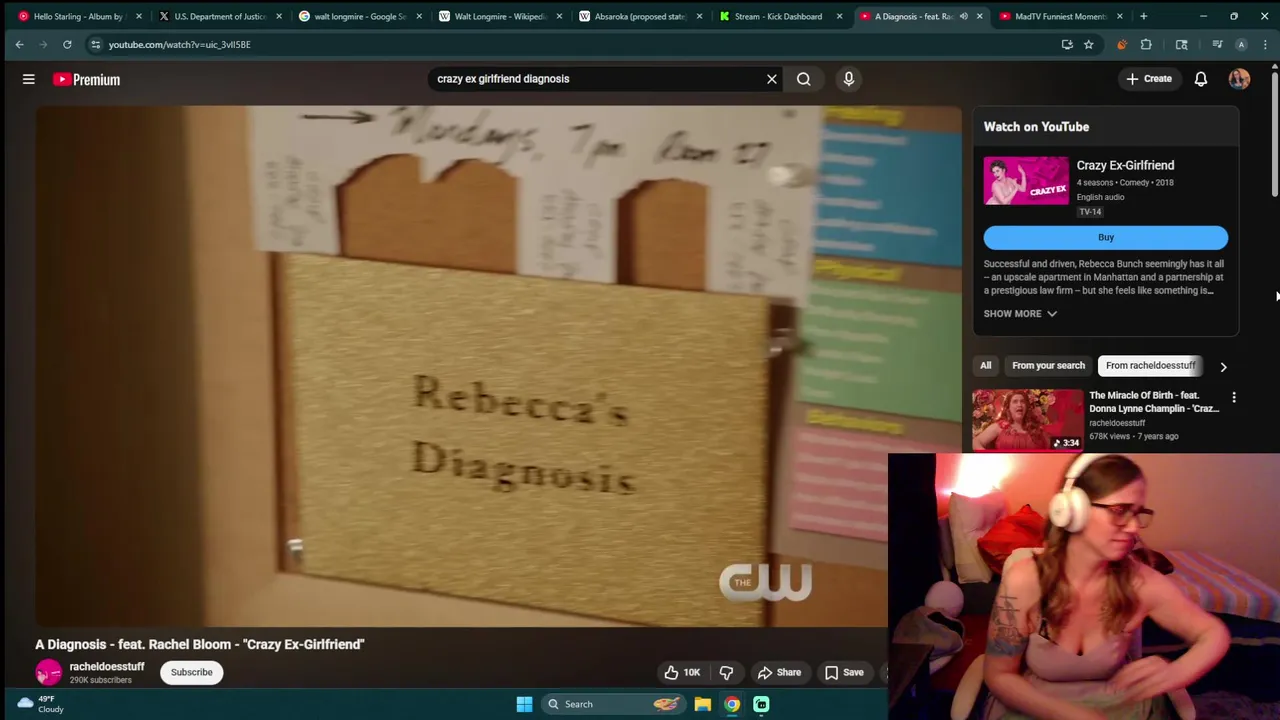Close the Kick Dashboard tab
This screenshot has height=720, width=1280.
pos(839,16)
